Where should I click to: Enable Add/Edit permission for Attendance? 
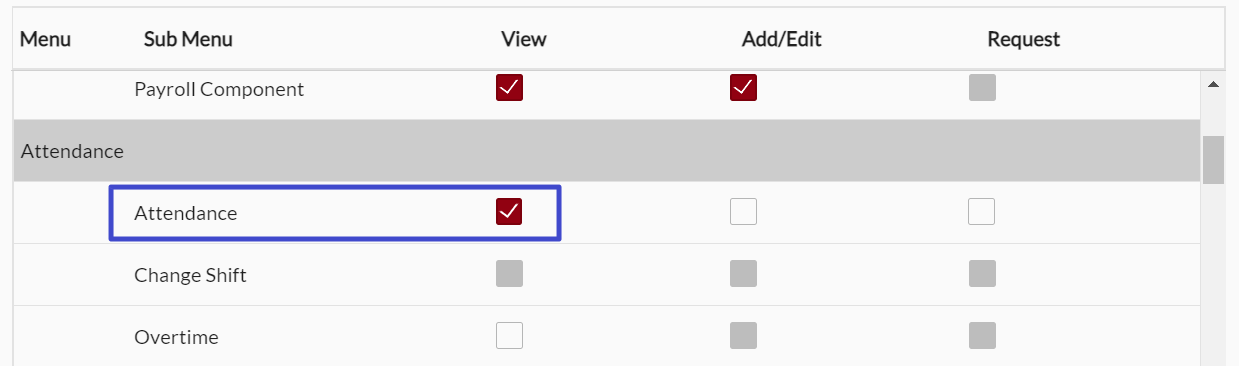click(743, 212)
